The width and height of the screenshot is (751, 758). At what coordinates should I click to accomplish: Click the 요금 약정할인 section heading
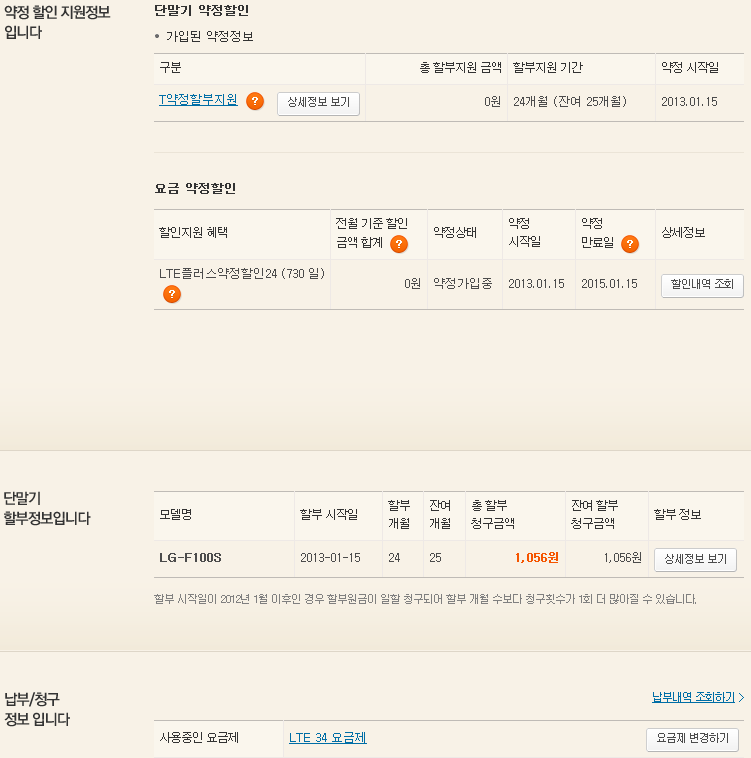(195, 188)
